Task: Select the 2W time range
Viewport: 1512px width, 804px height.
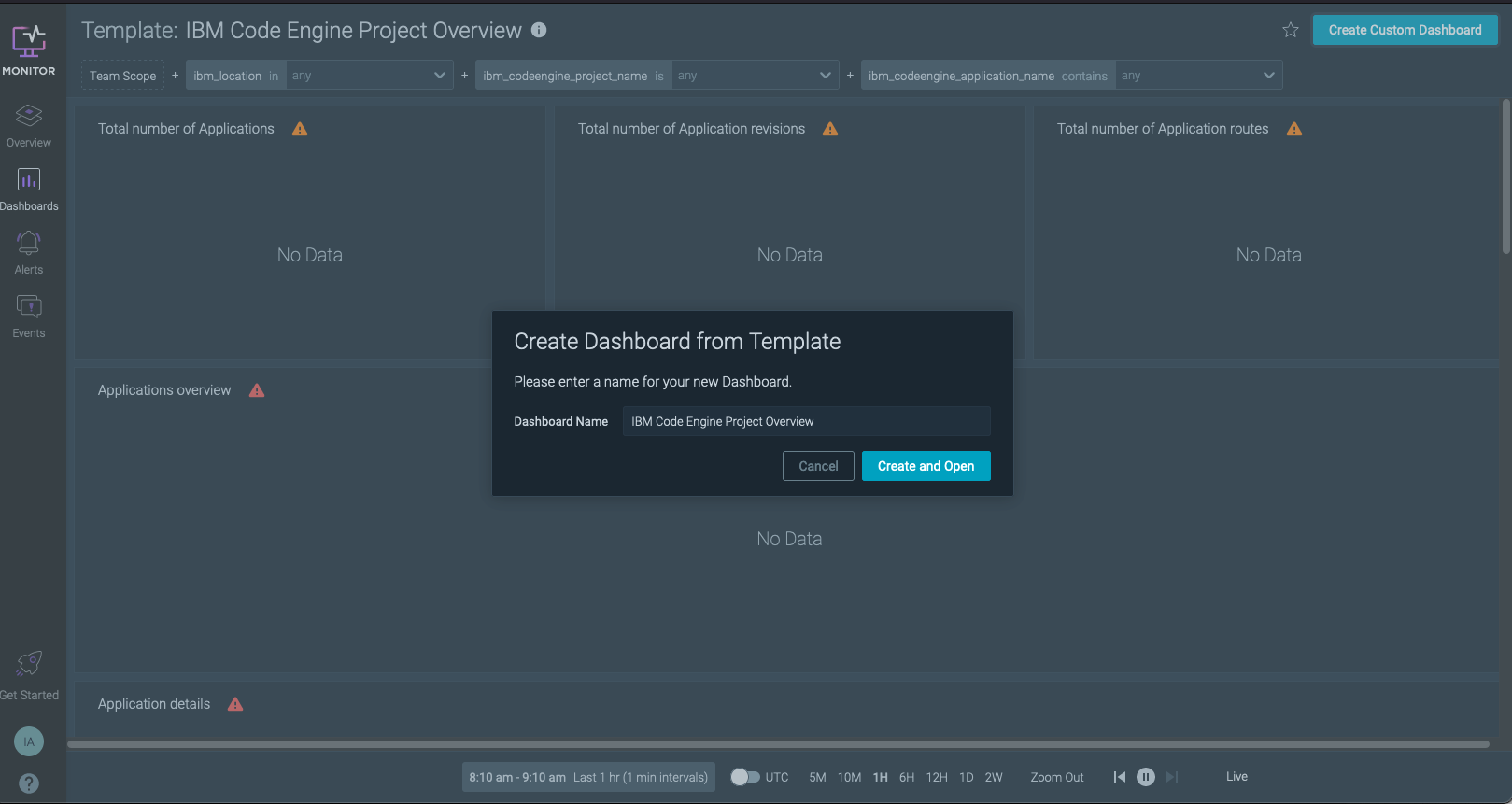Action: tap(994, 777)
